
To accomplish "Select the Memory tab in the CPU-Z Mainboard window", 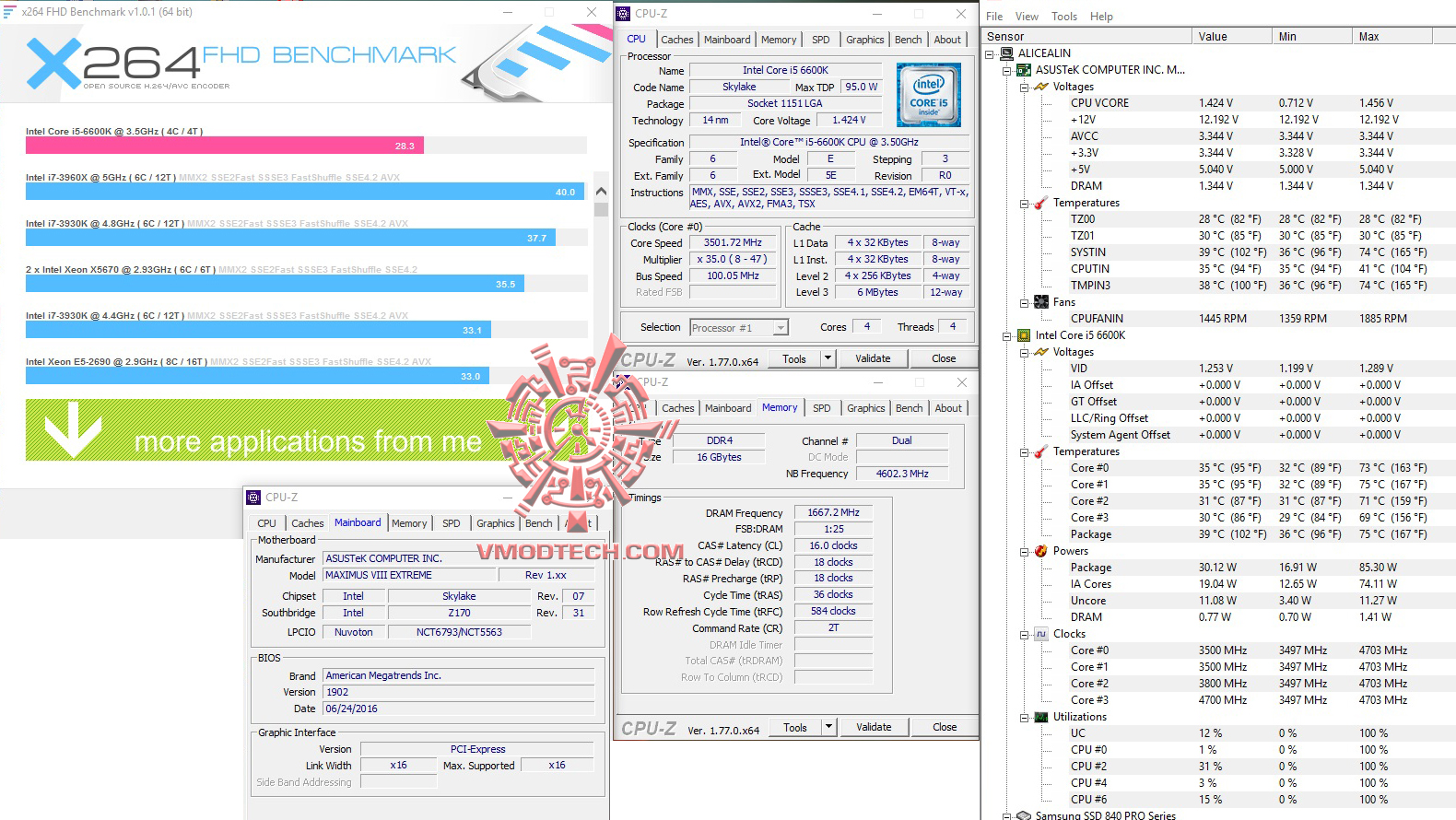I will [x=409, y=523].
